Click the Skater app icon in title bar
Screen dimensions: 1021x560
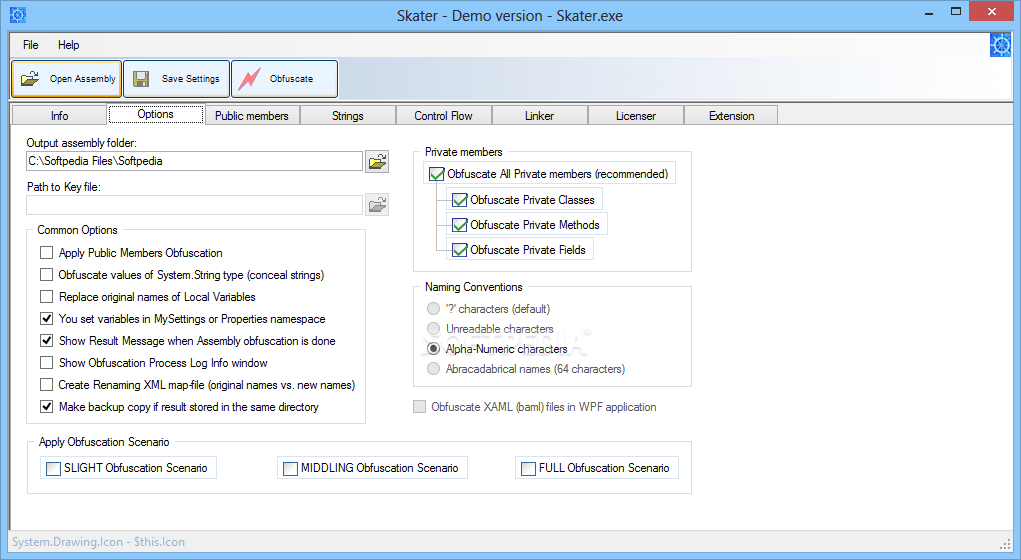(18, 14)
